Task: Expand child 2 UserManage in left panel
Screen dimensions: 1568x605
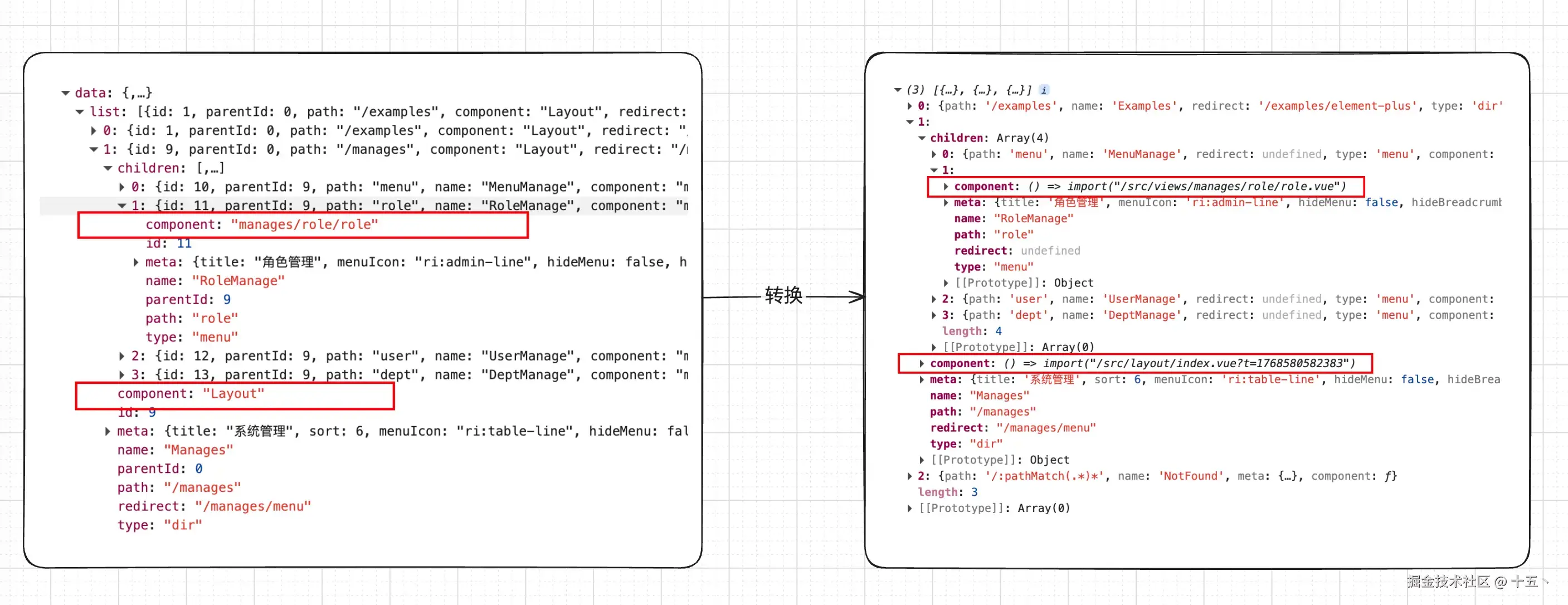Action: (x=121, y=356)
